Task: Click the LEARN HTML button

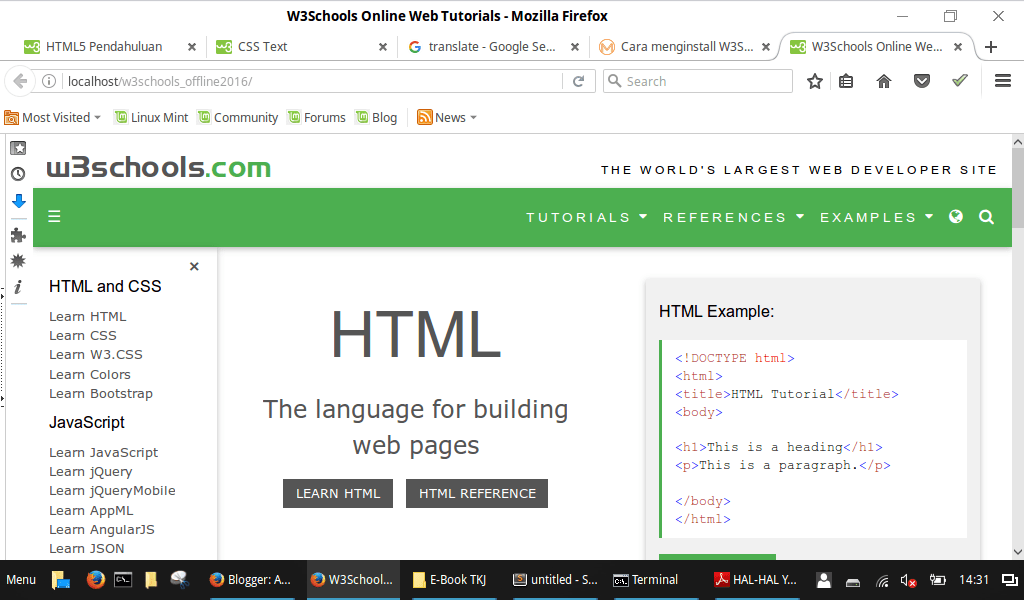Action: coord(338,494)
